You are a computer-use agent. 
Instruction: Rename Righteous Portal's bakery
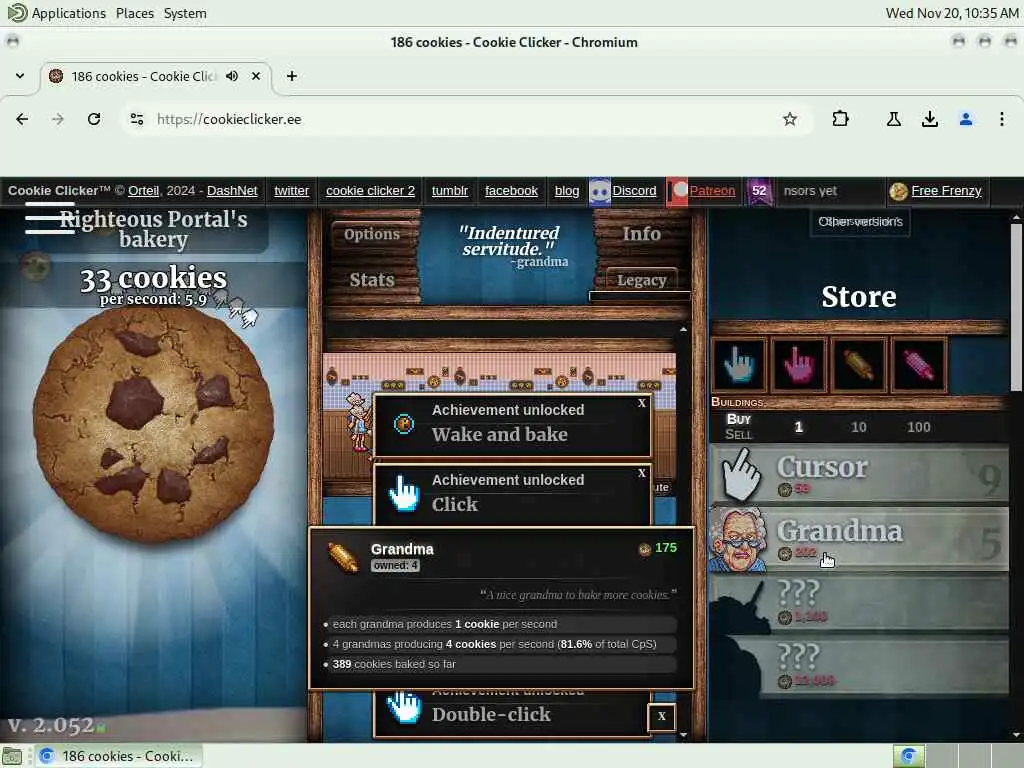pos(153,229)
